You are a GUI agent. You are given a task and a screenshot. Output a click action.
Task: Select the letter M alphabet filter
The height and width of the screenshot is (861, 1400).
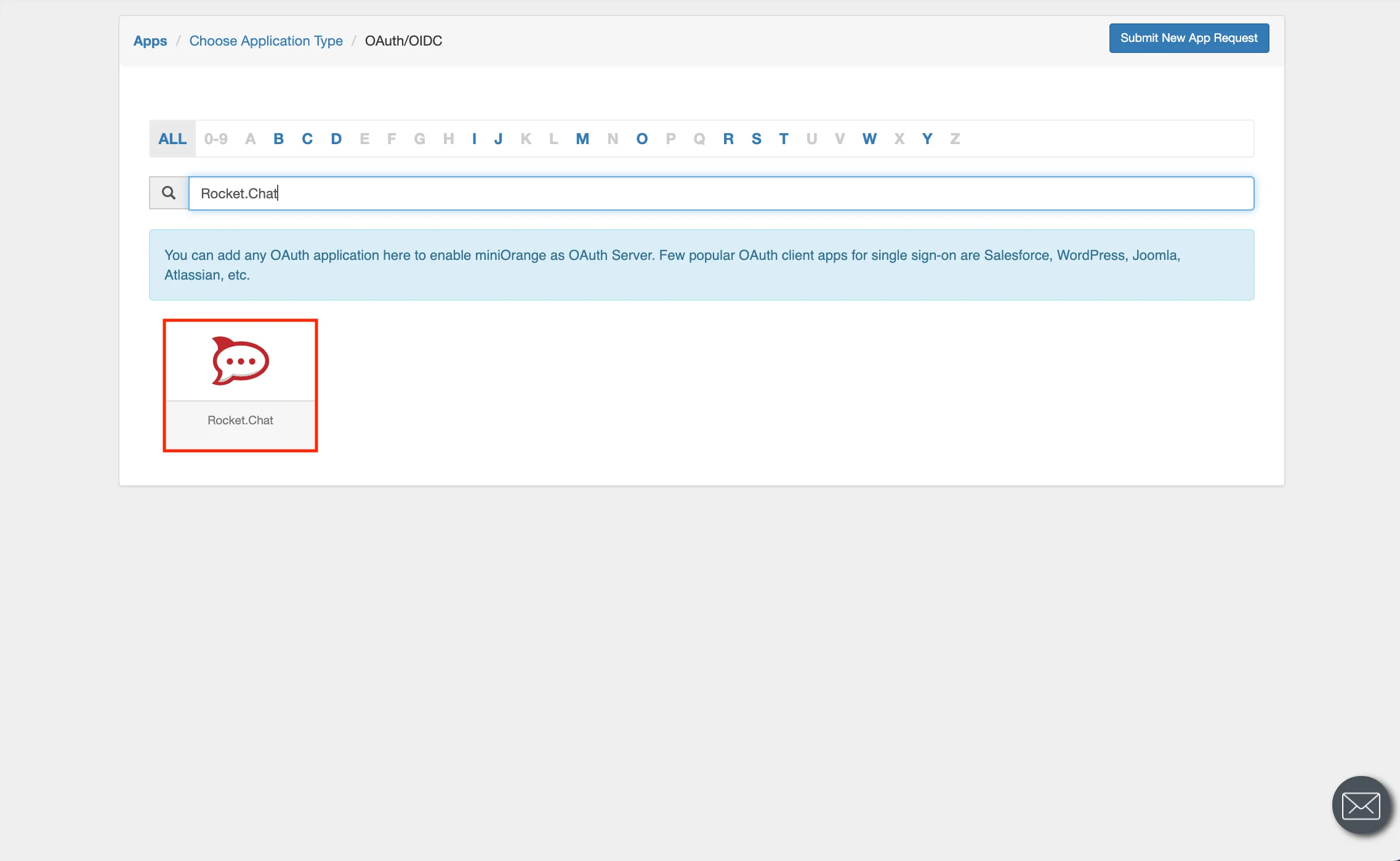[582, 138]
